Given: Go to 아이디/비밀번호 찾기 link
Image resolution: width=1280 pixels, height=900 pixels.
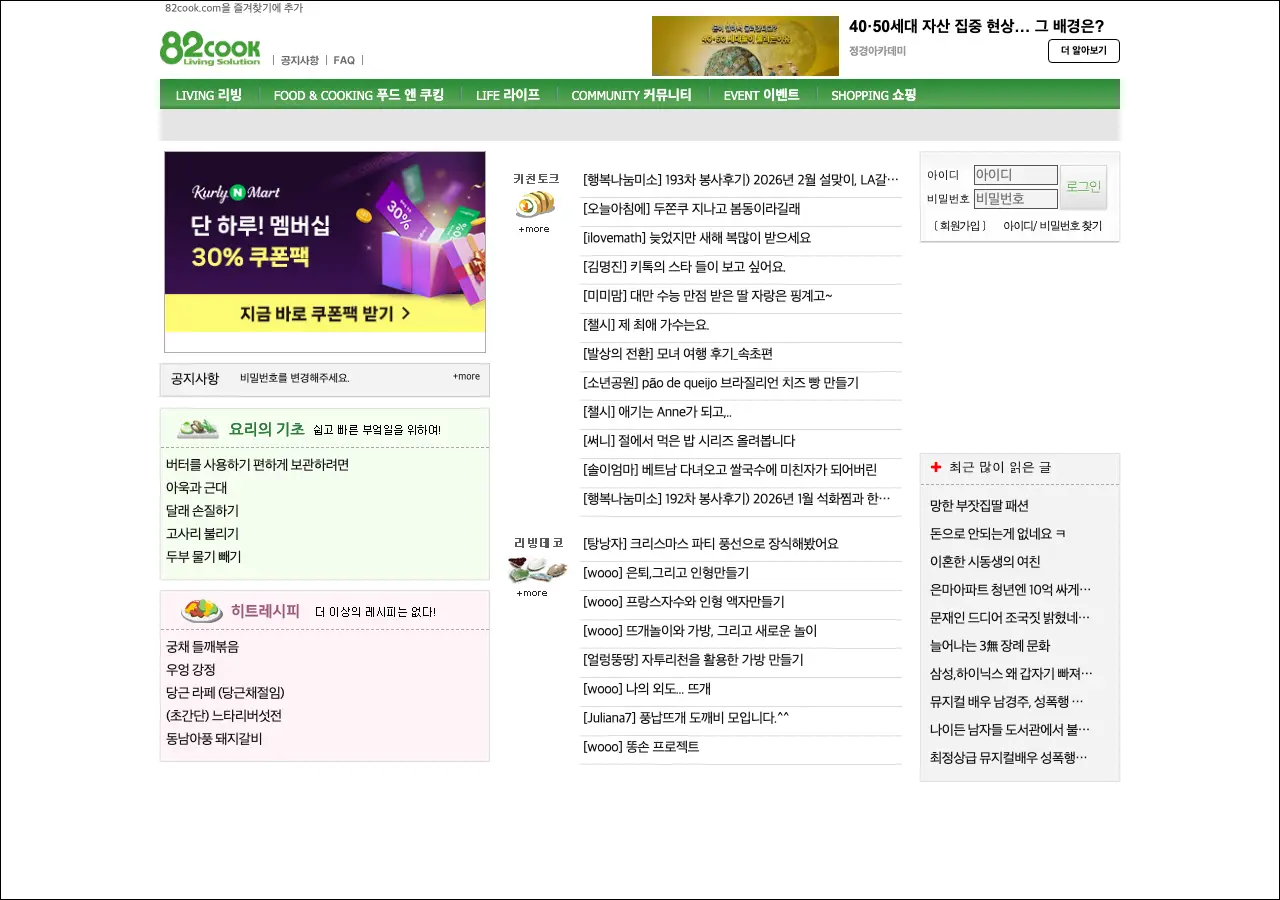Looking at the screenshot, I should [1052, 226].
